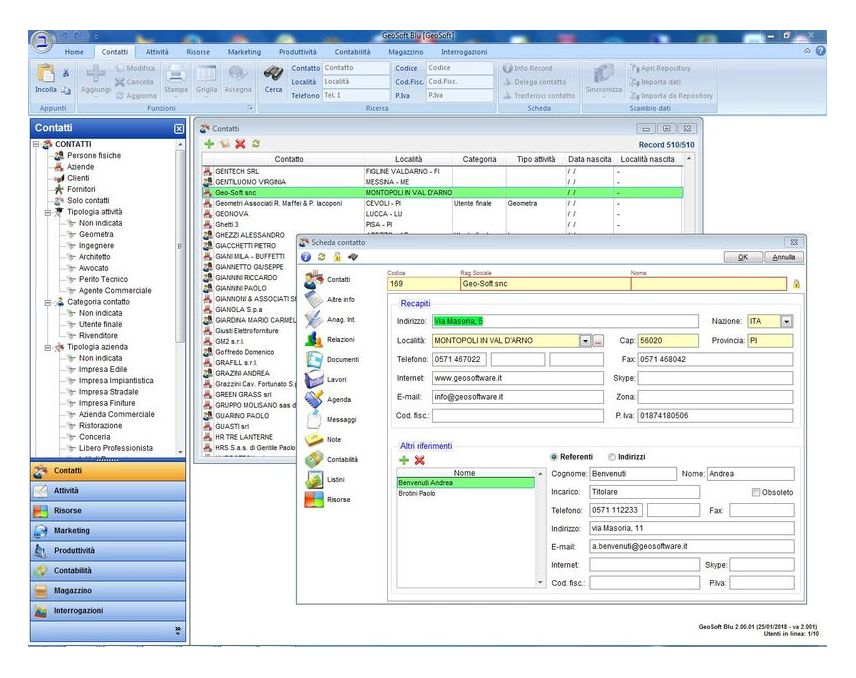
Task: Collapse the Categoria contatto tree node
Action: 48,302
